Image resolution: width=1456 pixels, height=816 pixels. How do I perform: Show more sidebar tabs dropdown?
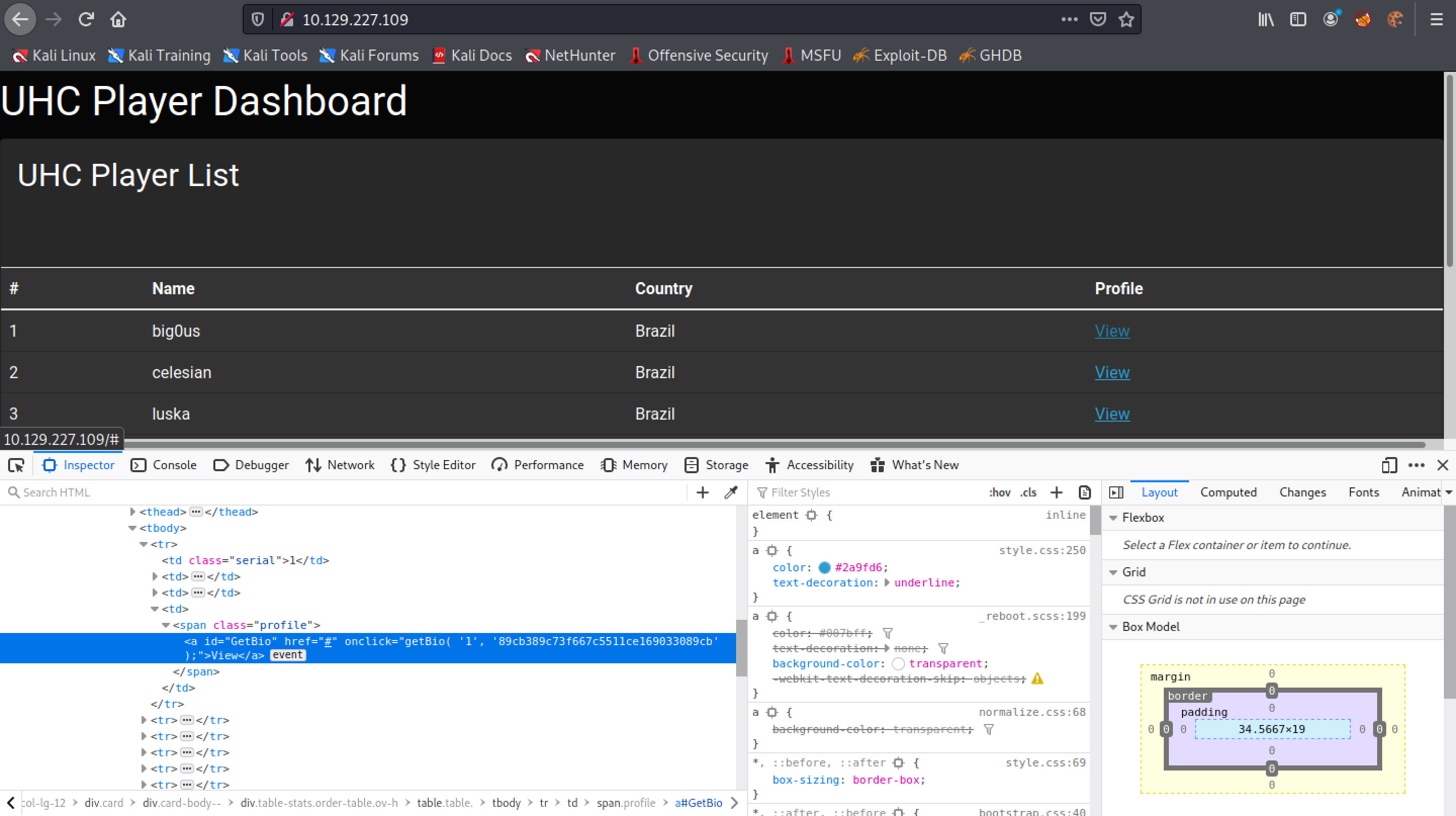(1448, 493)
